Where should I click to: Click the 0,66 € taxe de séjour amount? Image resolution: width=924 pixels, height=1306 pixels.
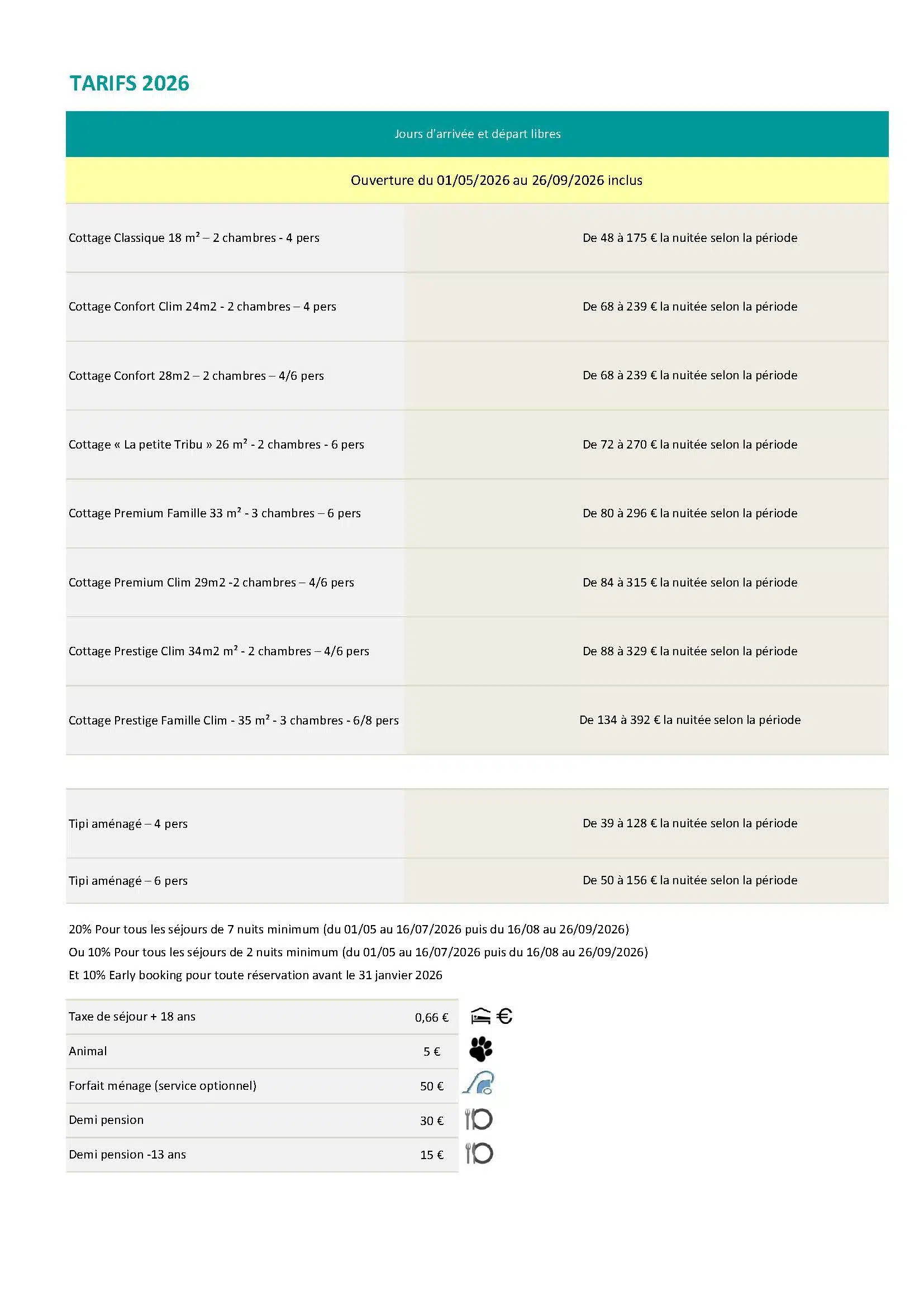tap(431, 1017)
